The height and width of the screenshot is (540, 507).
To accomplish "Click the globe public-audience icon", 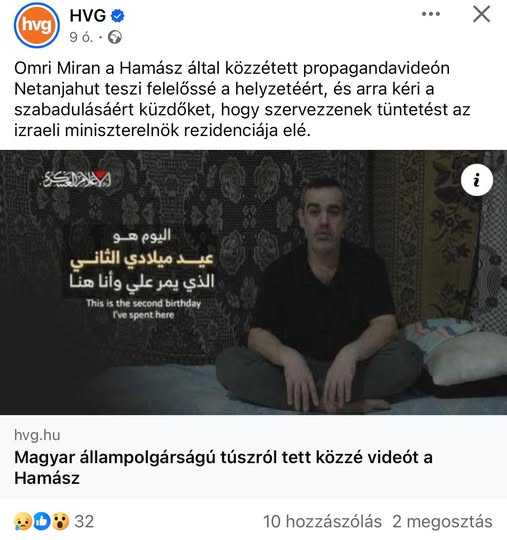I will point(115,37).
